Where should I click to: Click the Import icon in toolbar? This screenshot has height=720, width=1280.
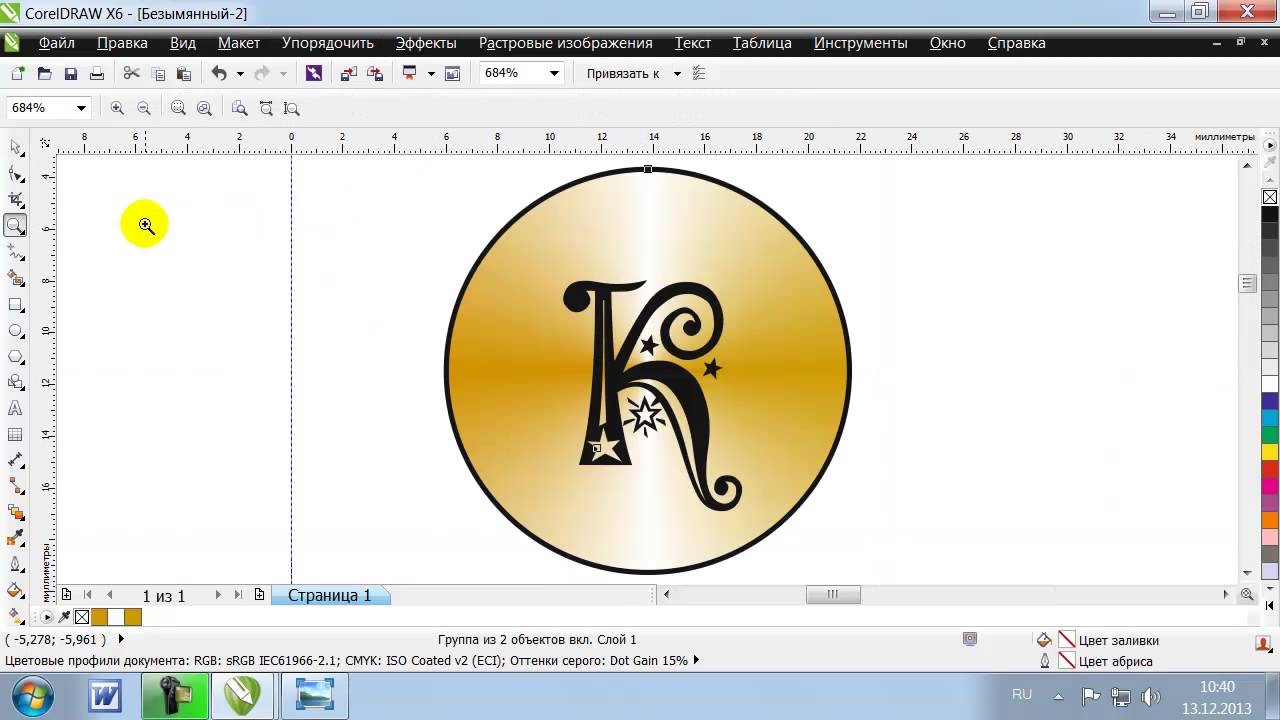tap(348, 73)
